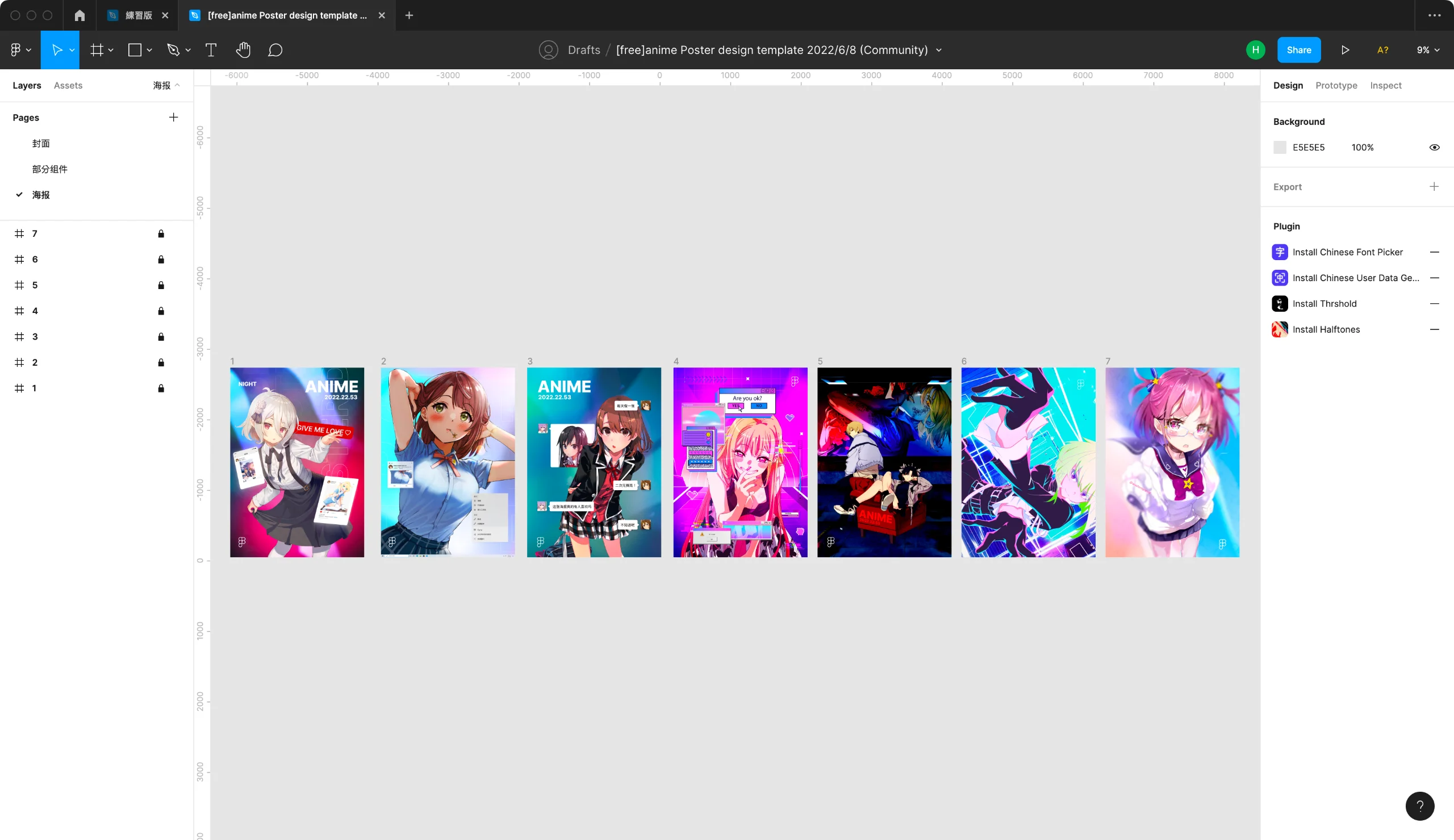Add a new page with plus icon

point(174,118)
